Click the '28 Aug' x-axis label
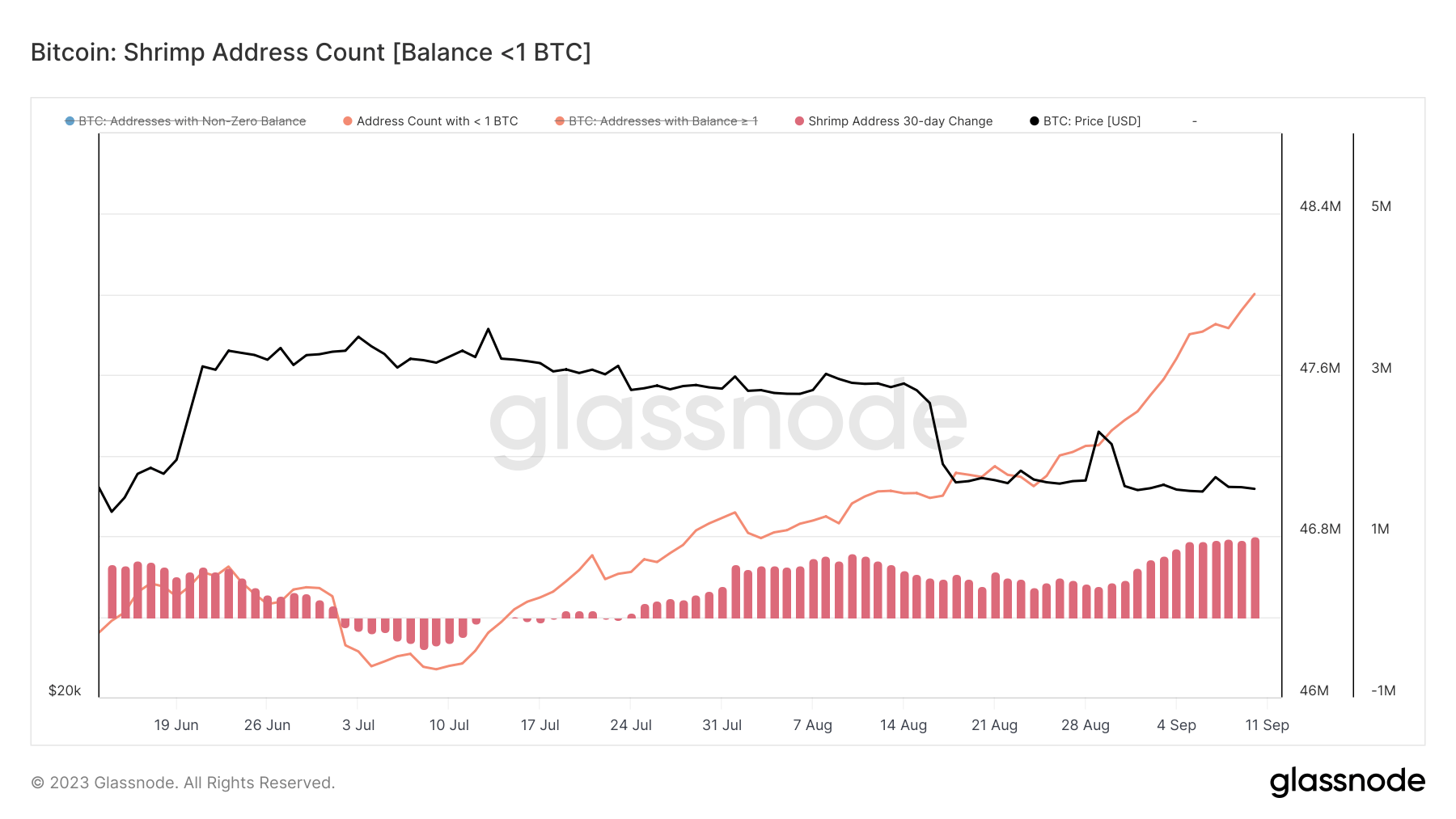Screen dimensions: 1456x819 [x=1086, y=725]
